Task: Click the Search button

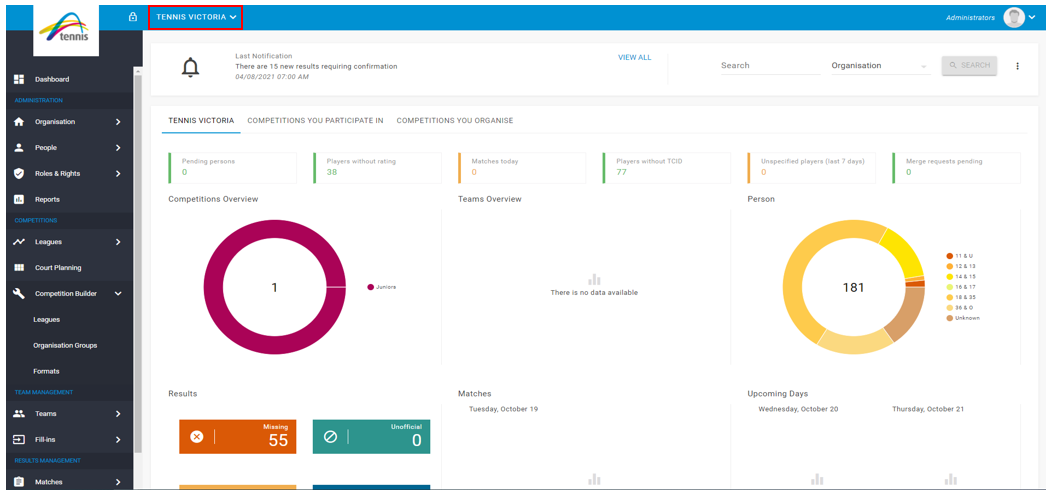Action: tap(969, 65)
